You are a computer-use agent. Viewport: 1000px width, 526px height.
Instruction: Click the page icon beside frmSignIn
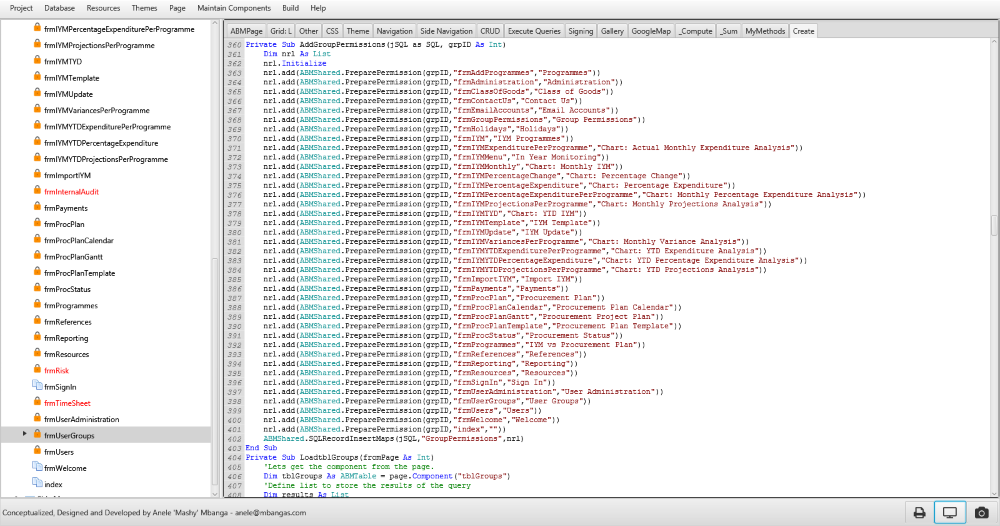coord(37,386)
